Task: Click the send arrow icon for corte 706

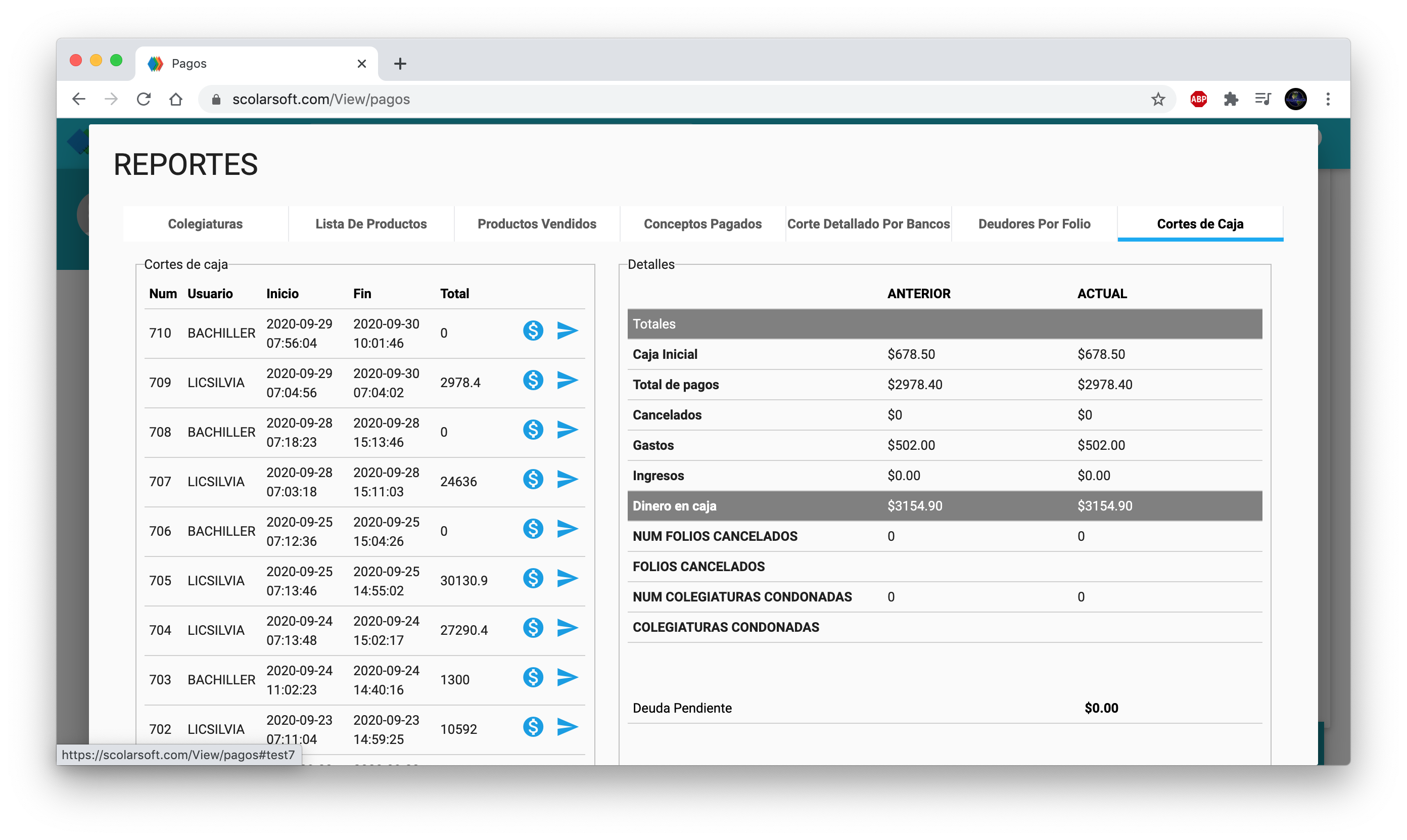Action: point(567,529)
